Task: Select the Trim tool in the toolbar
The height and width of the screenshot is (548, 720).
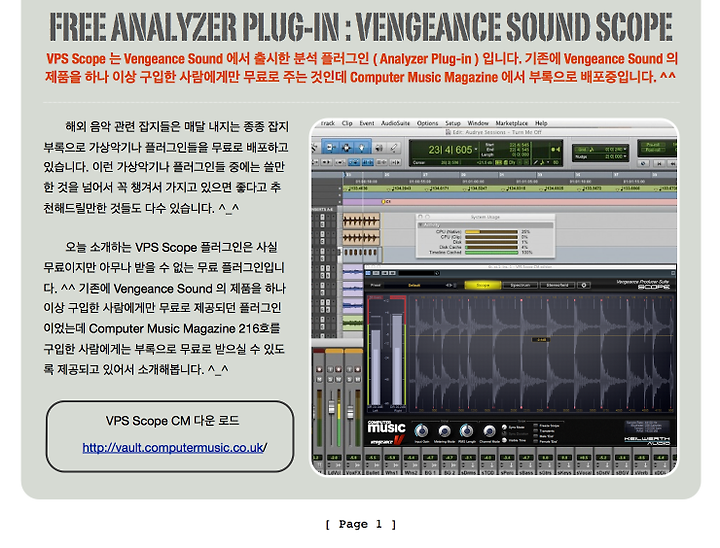Action: [x=330, y=147]
